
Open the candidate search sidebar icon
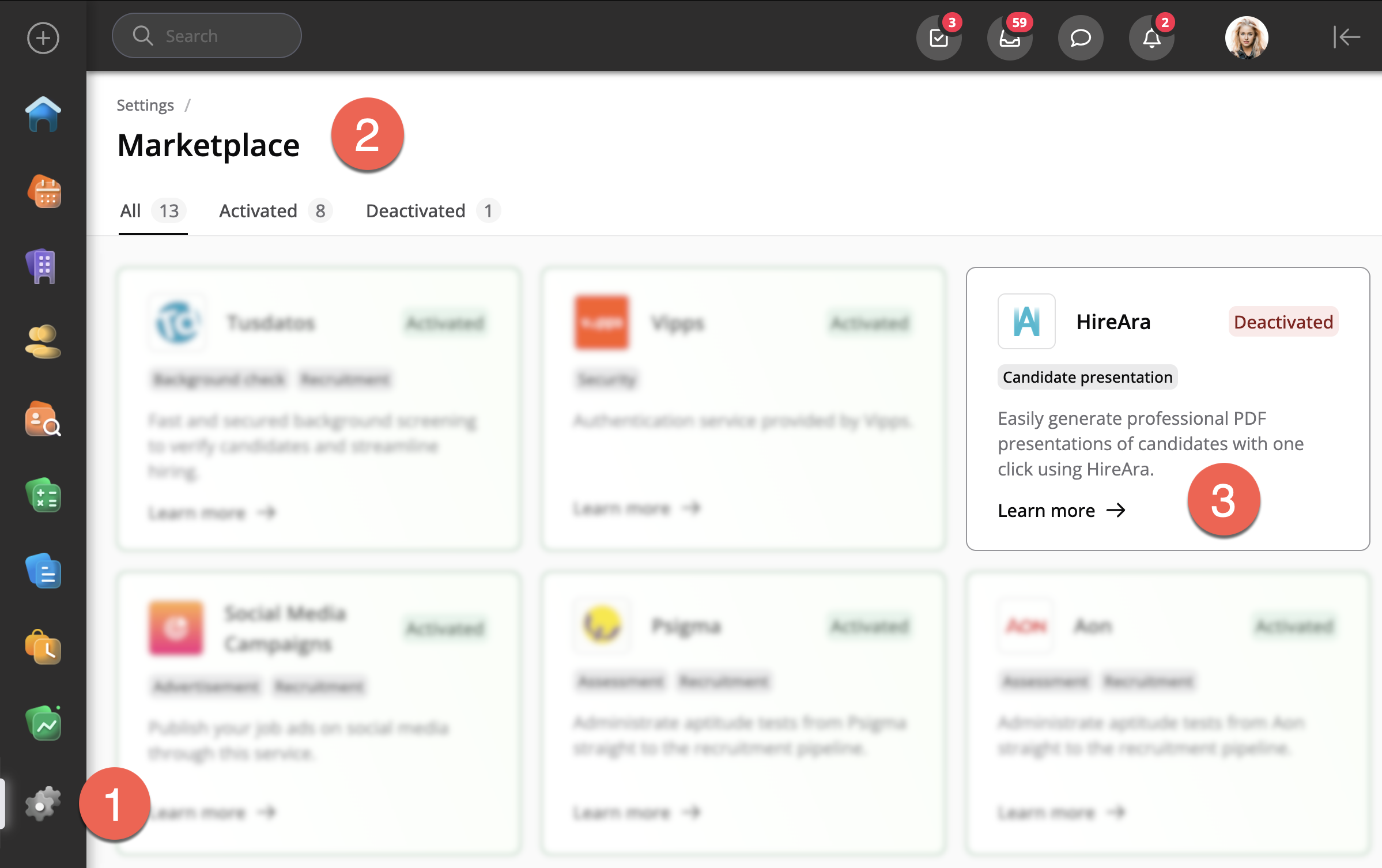click(x=43, y=419)
